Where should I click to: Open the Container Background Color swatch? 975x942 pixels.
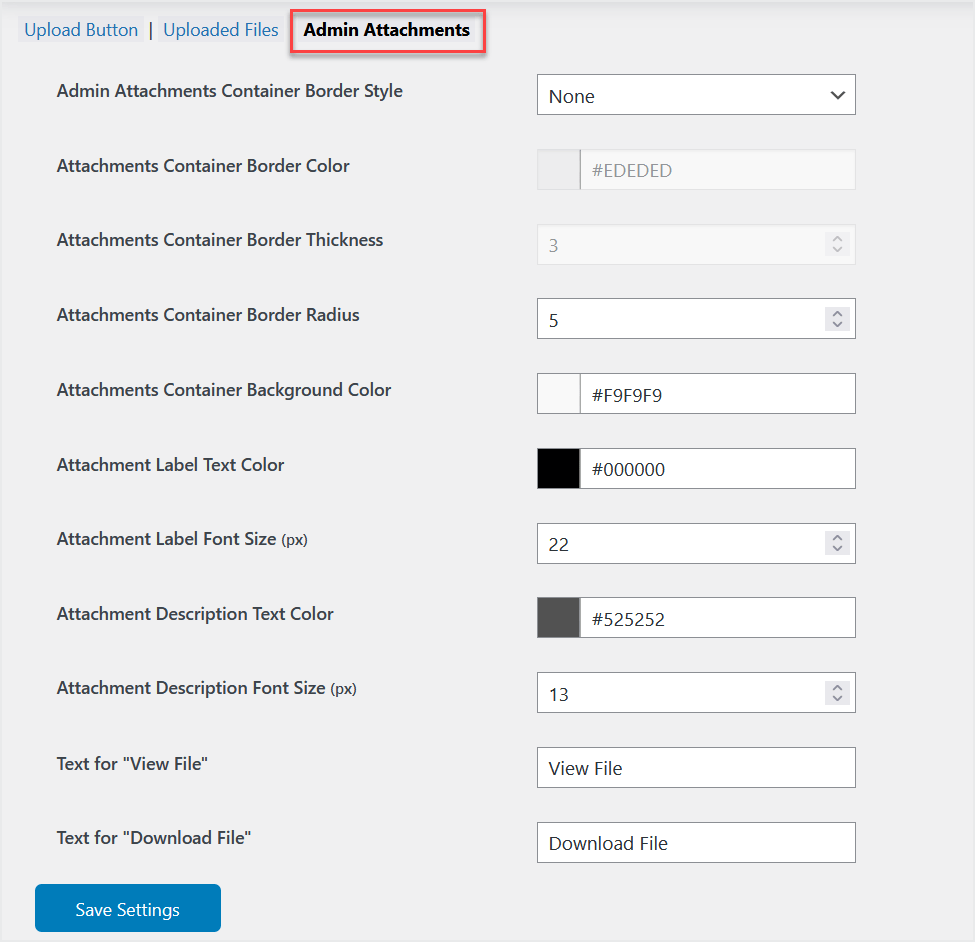coord(558,394)
